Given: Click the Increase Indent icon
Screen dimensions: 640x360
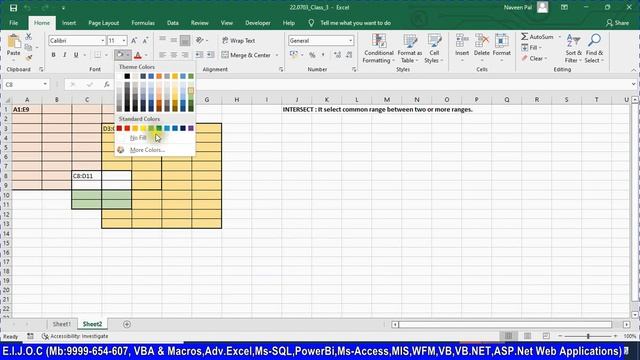Looking at the screenshot, I should tap(211, 55).
